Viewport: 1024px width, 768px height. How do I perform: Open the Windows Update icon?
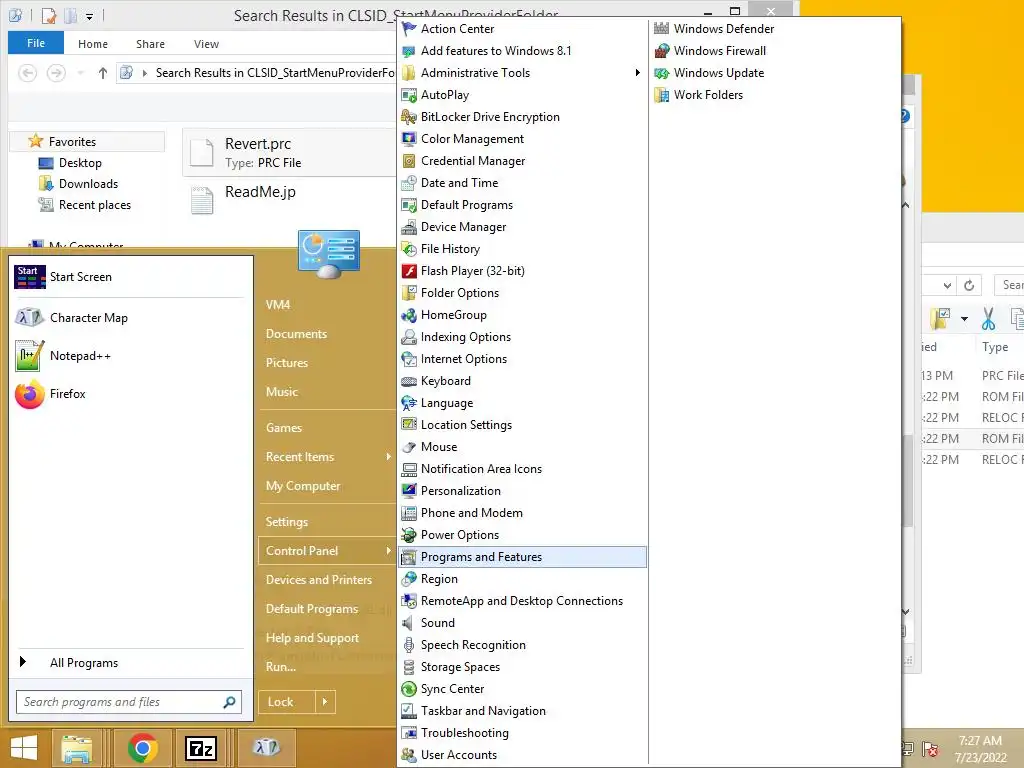pos(662,72)
